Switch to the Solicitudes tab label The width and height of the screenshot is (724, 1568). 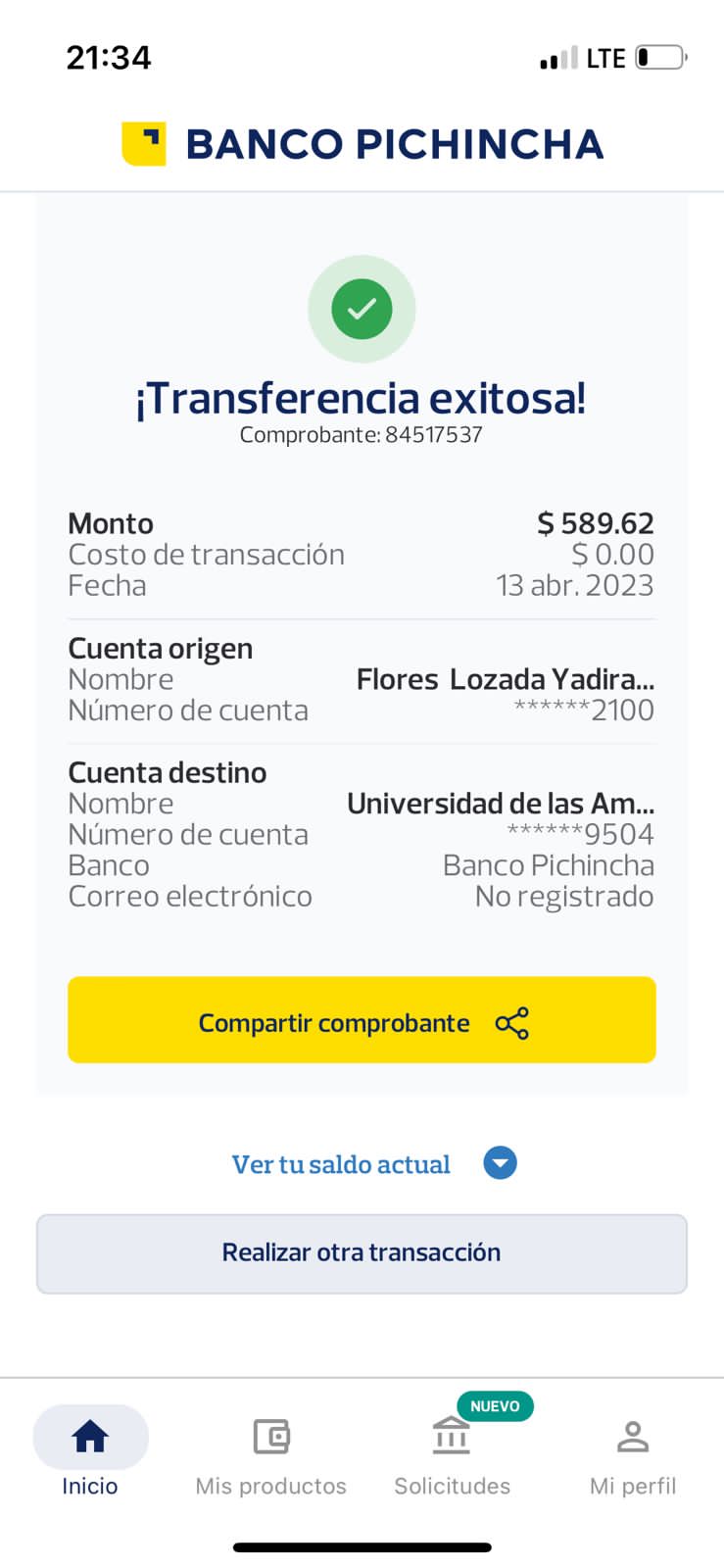click(x=452, y=1486)
